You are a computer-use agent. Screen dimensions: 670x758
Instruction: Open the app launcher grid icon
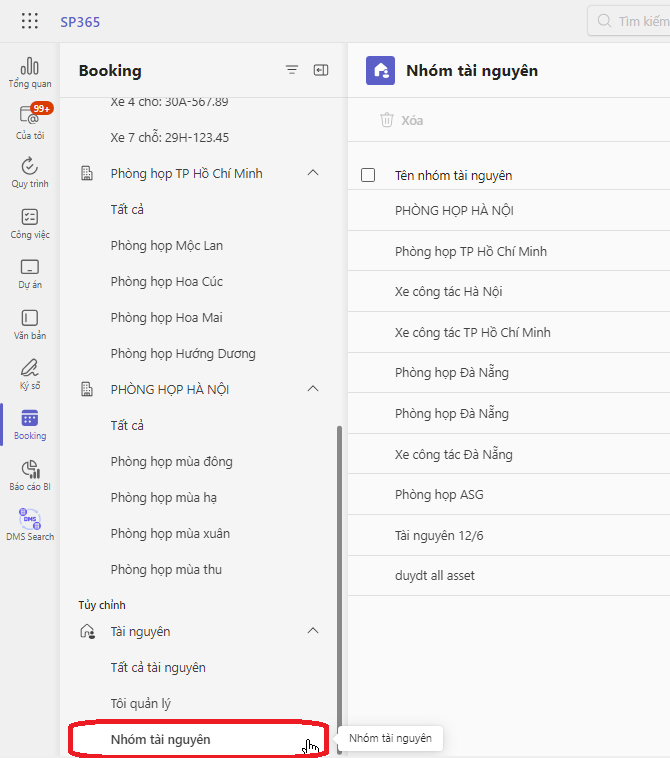tap(30, 21)
